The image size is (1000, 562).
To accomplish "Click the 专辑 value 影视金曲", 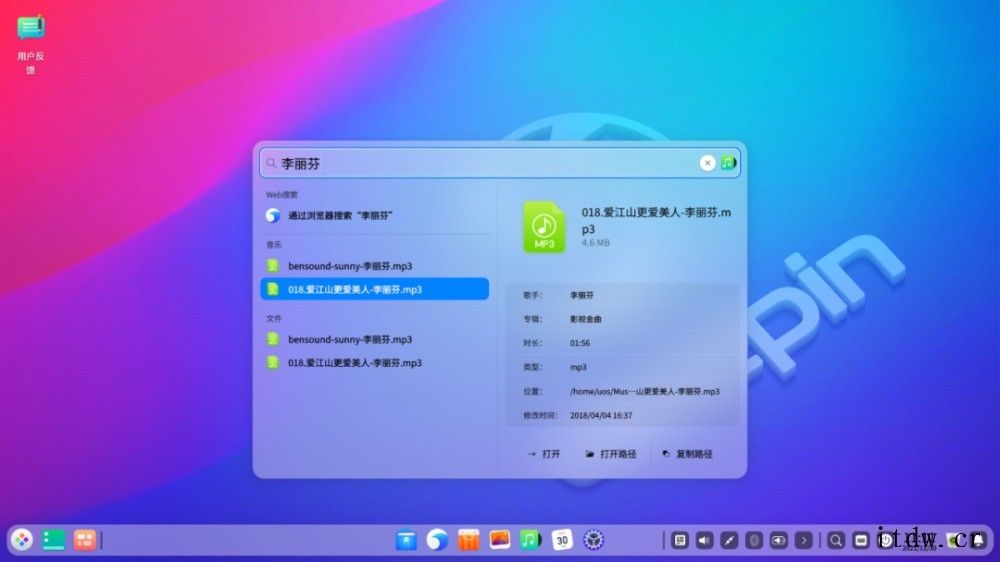I will point(585,319).
